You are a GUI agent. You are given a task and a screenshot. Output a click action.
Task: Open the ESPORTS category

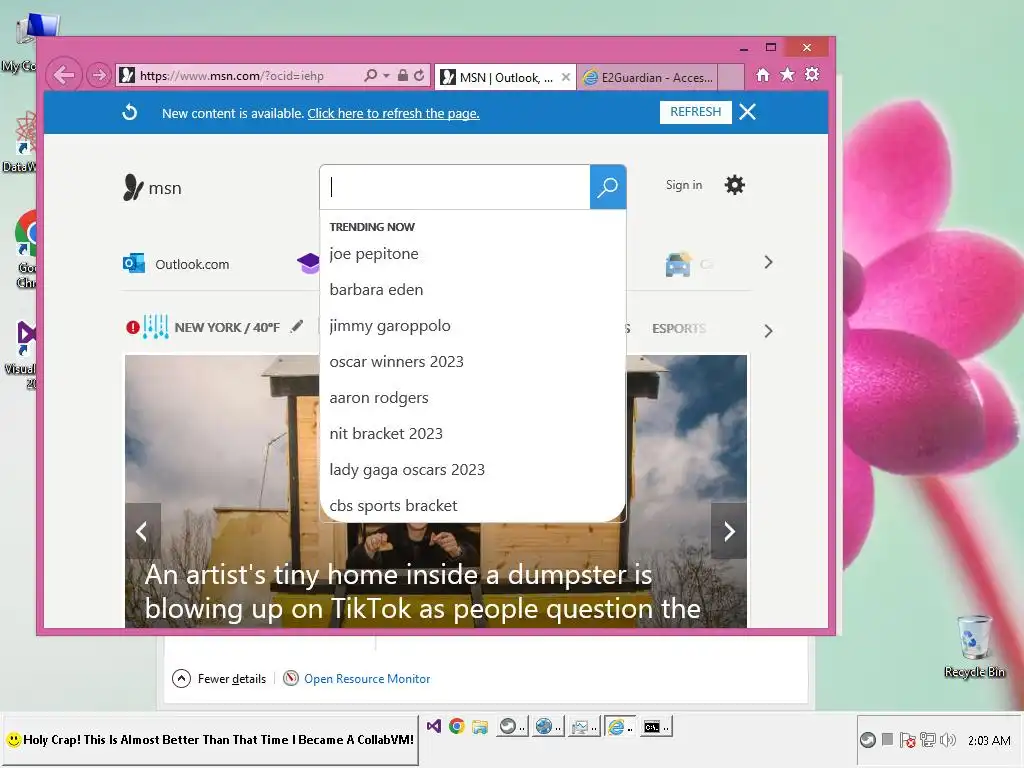(679, 328)
